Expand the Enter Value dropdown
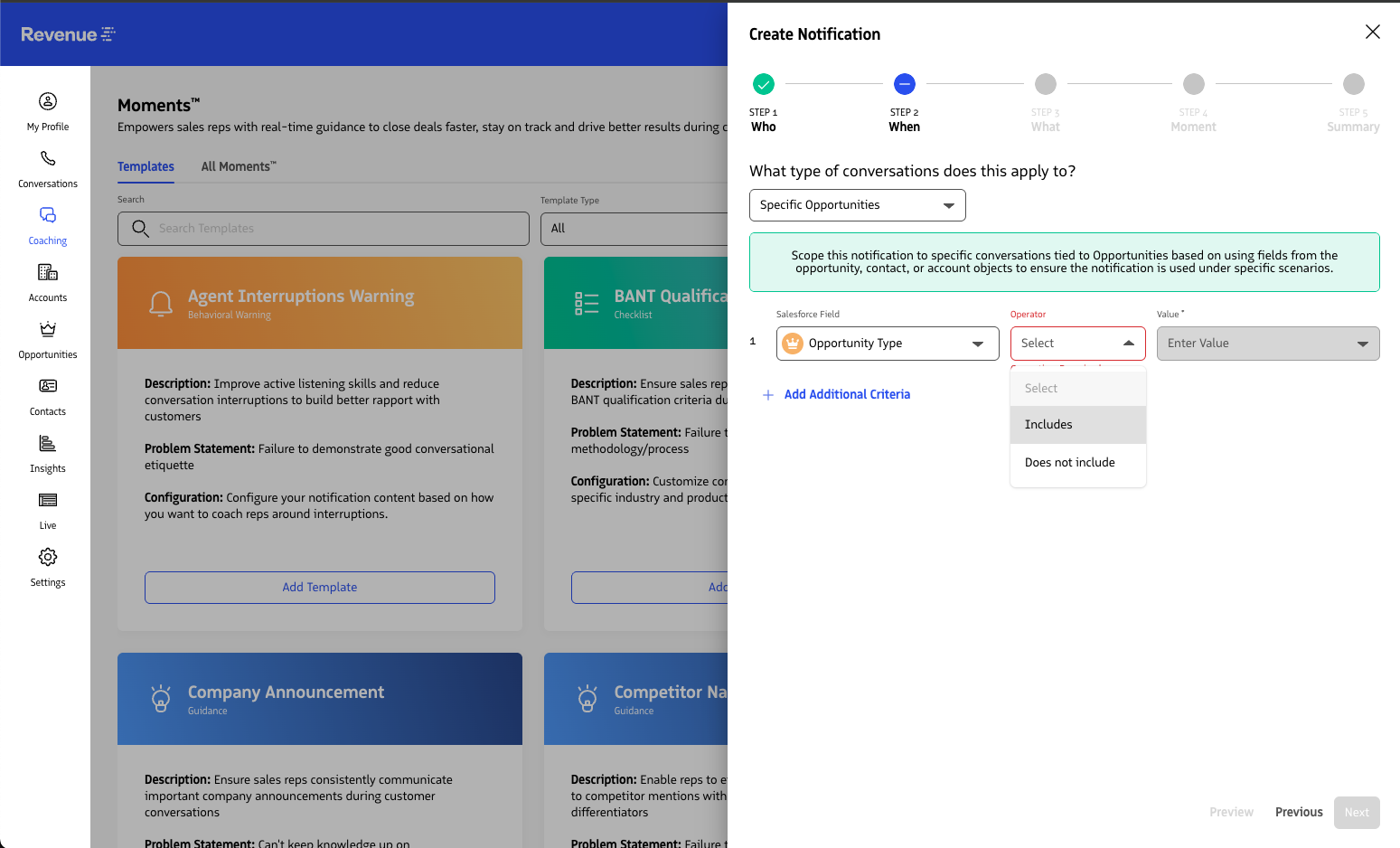This screenshot has height=848, width=1400. pos(1267,344)
